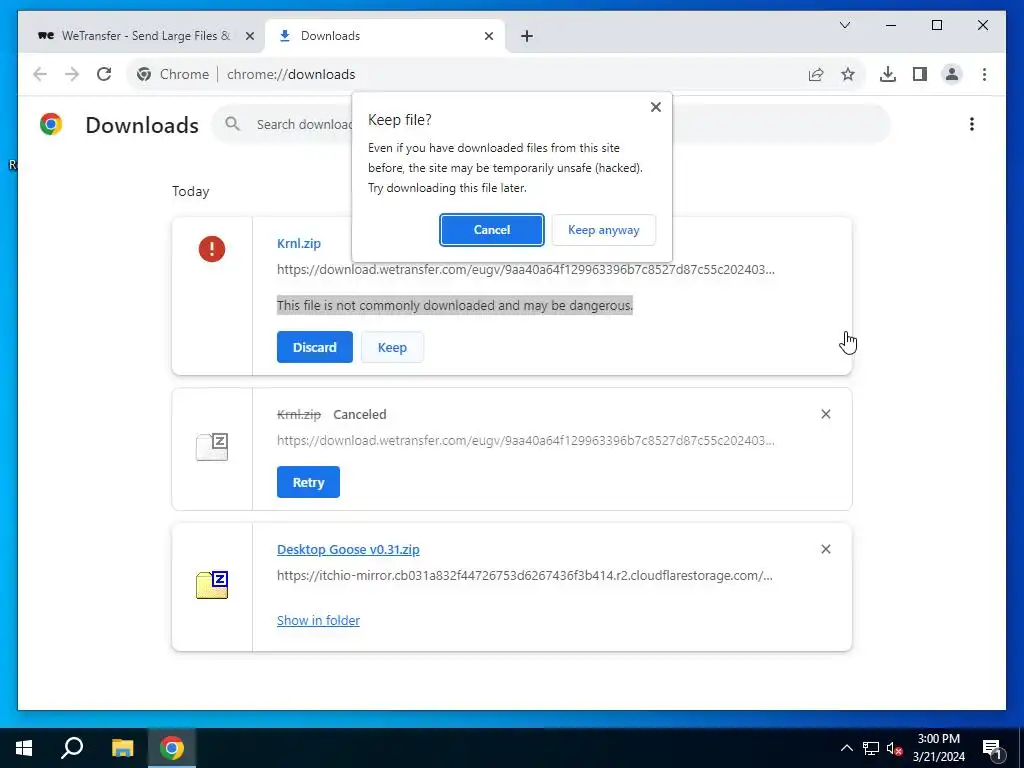Click the yellow zip icon of Desktop Goose

tap(212, 584)
